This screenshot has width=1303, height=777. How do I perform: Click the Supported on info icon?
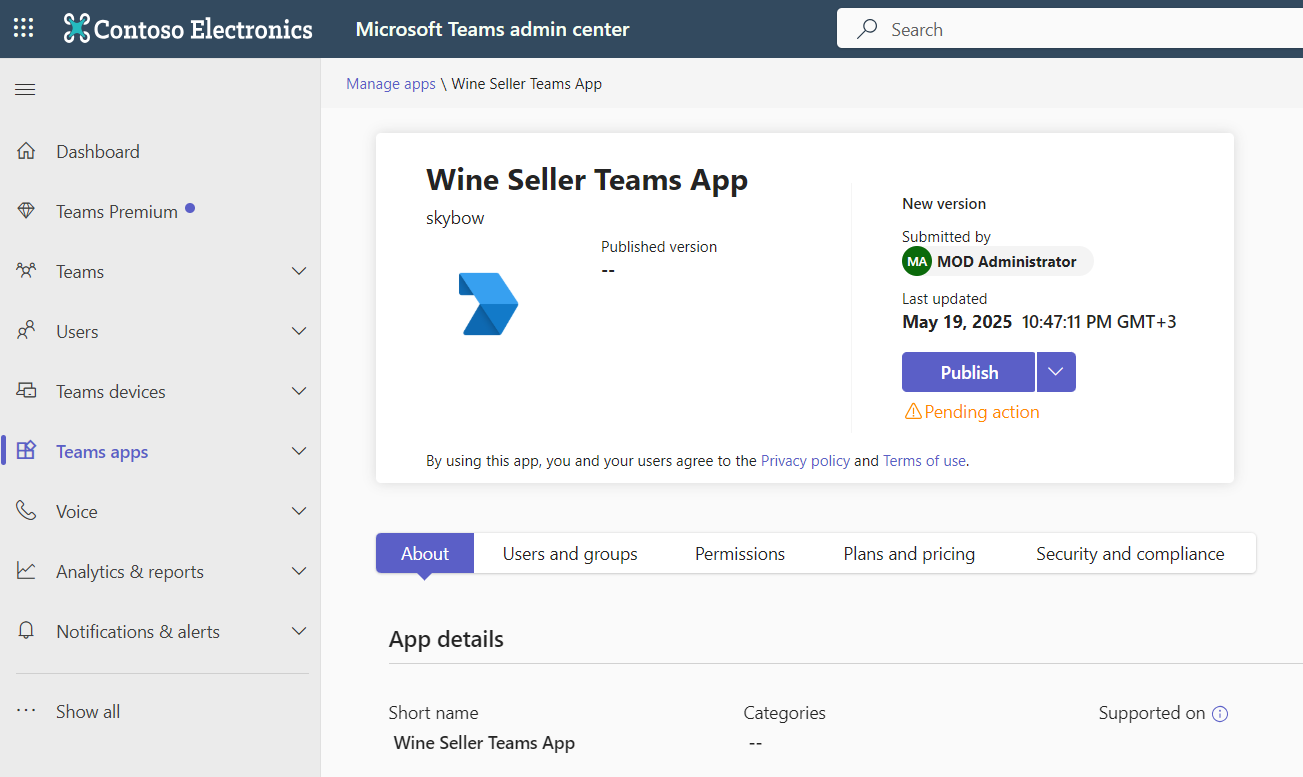tap(1220, 714)
